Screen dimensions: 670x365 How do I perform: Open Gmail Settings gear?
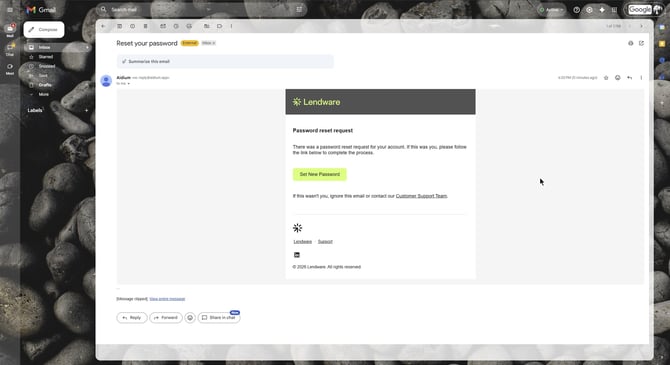[589, 10]
